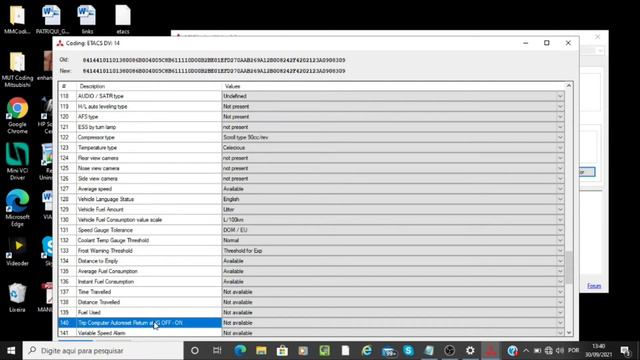Launch Microsoft Edge desktop shortcut
The image size is (640, 360).
pos(17,208)
